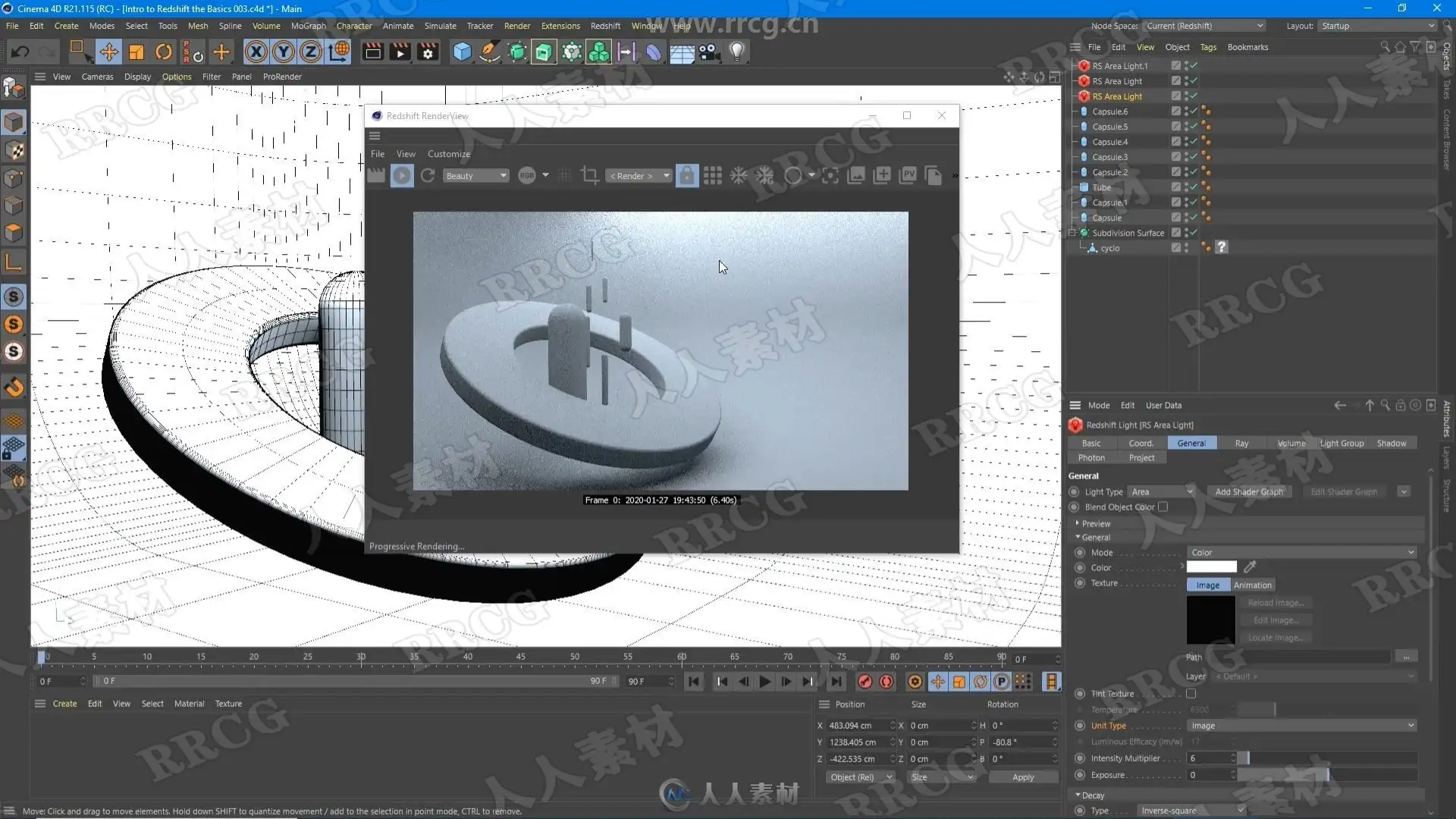Open the Light Type dropdown
The height and width of the screenshot is (819, 1456).
click(x=1161, y=491)
